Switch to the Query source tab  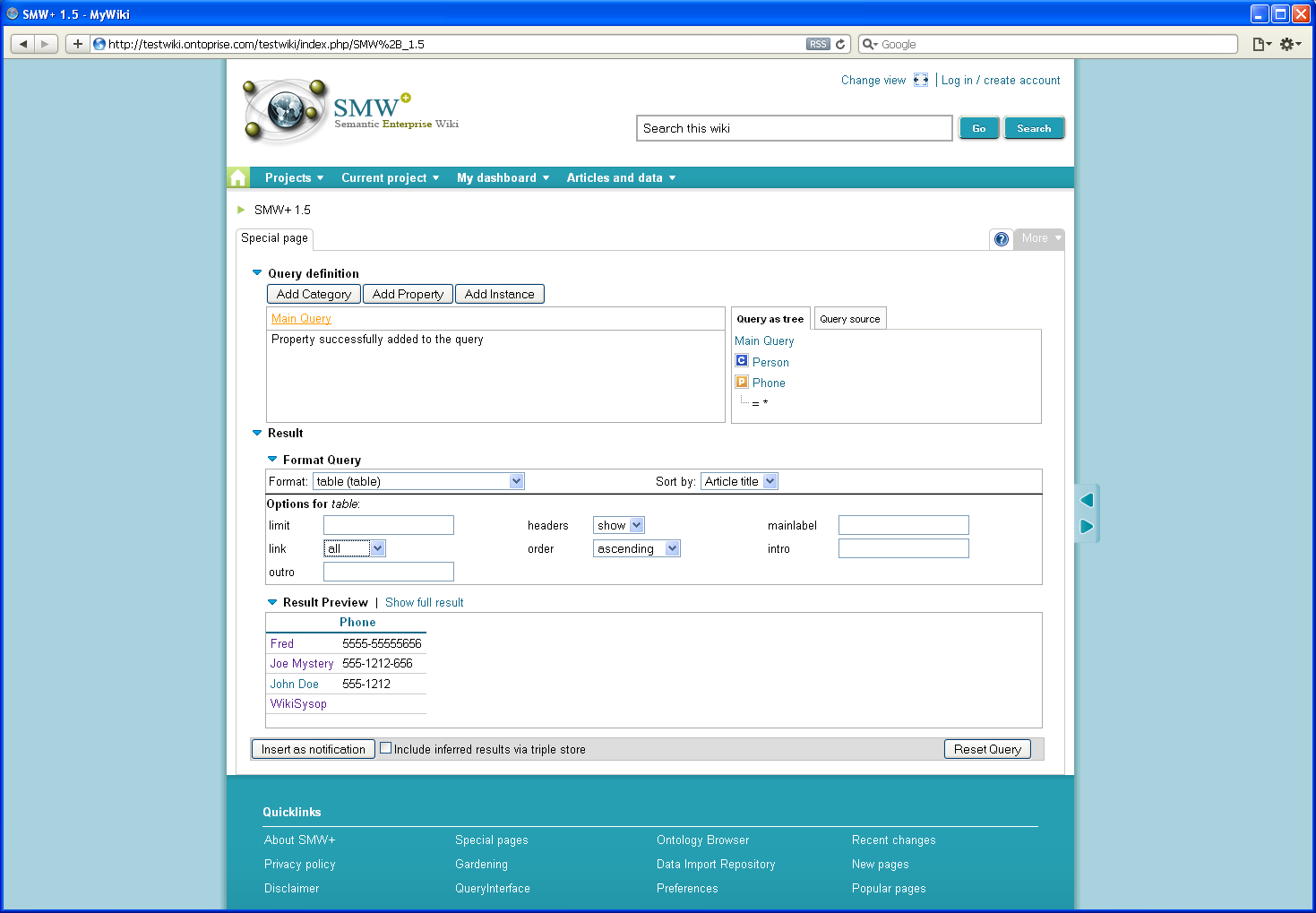(x=849, y=319)
